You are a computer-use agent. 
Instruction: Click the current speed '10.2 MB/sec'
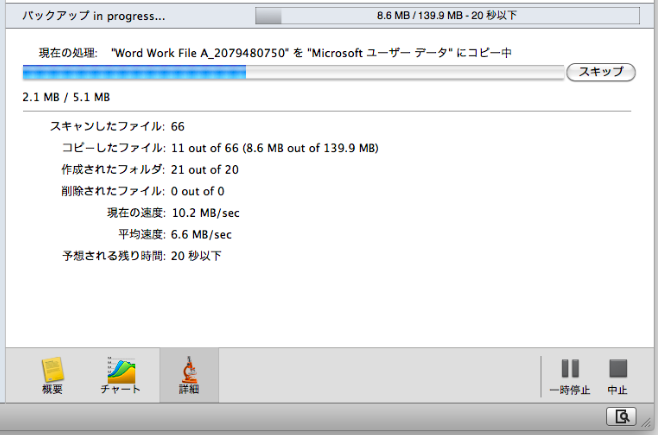(x=206, y=213)
